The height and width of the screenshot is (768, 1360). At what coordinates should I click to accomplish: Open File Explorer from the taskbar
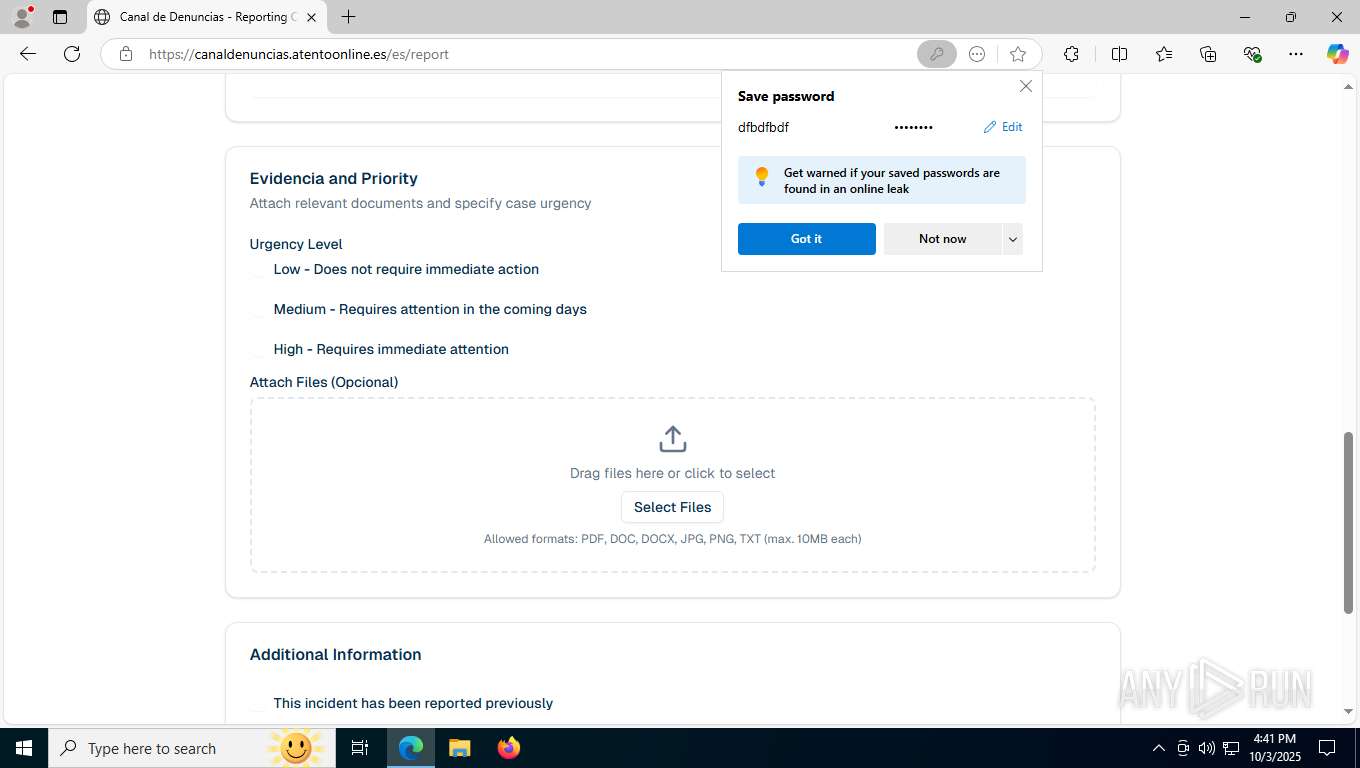point(459,748)
